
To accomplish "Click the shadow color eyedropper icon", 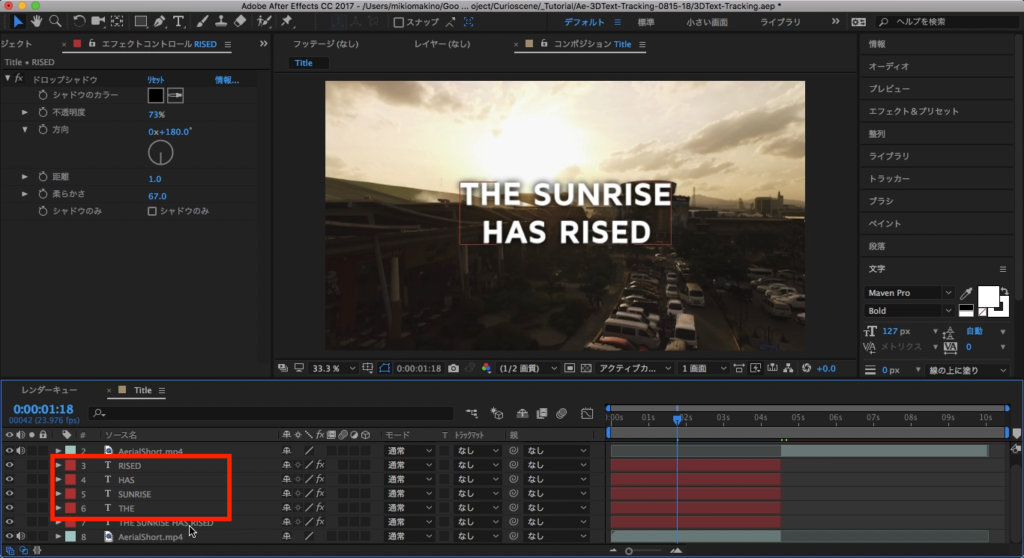I will (x=176, y=95).
